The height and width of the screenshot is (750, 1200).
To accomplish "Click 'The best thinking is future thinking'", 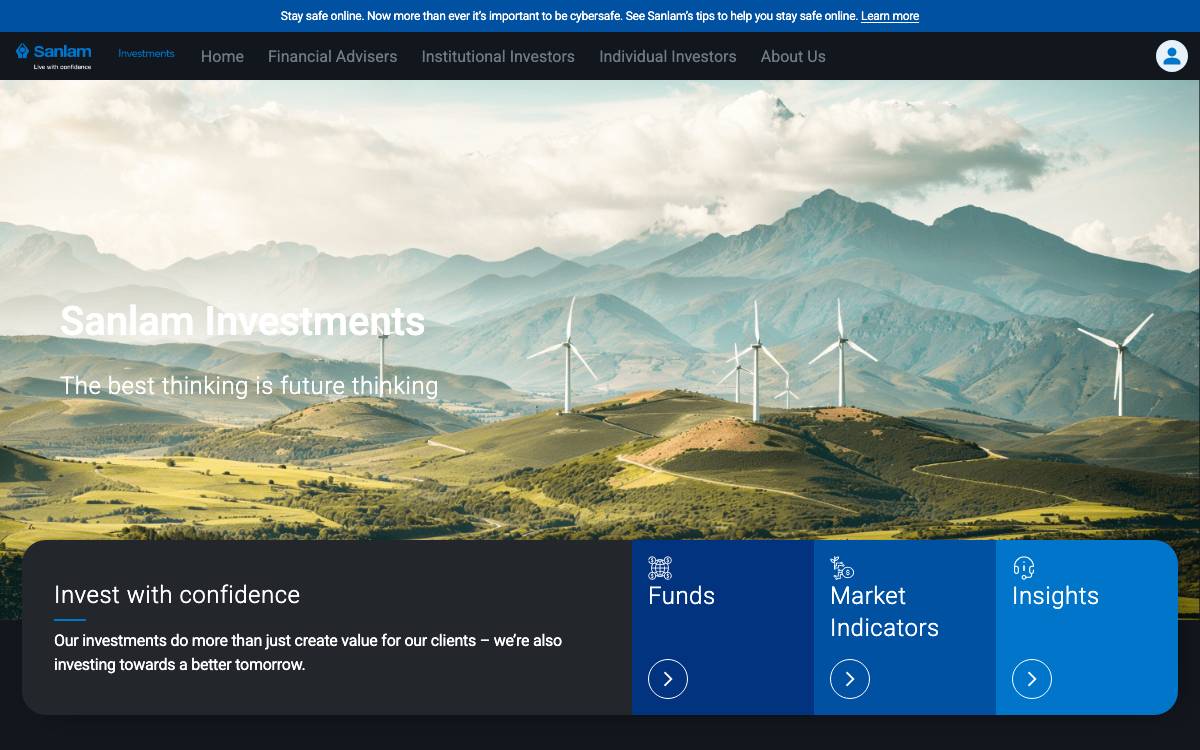I will tap(249, 385).
